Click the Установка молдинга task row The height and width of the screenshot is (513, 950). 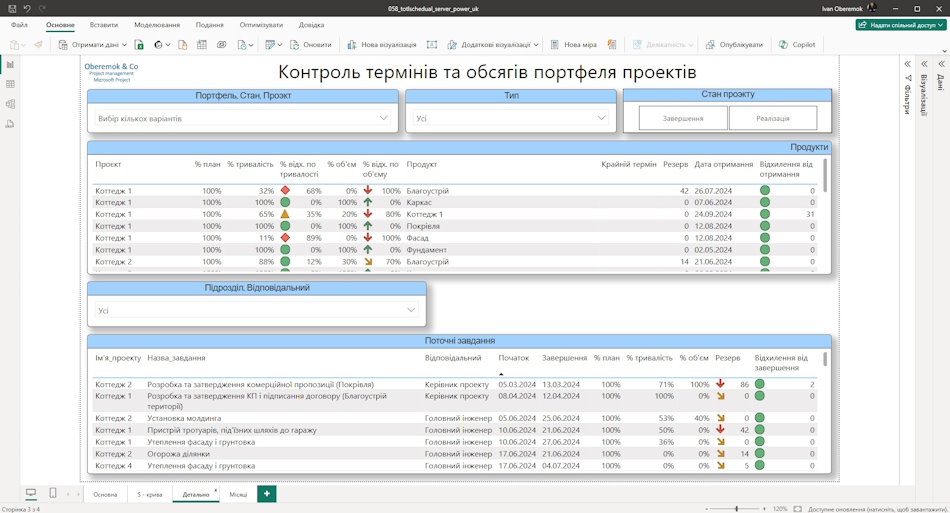(x=454, y=418)
